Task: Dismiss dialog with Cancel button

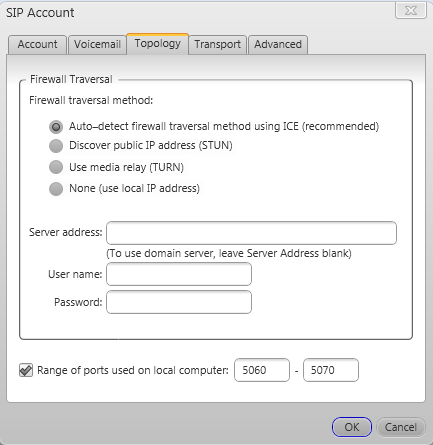Action: 401,427
